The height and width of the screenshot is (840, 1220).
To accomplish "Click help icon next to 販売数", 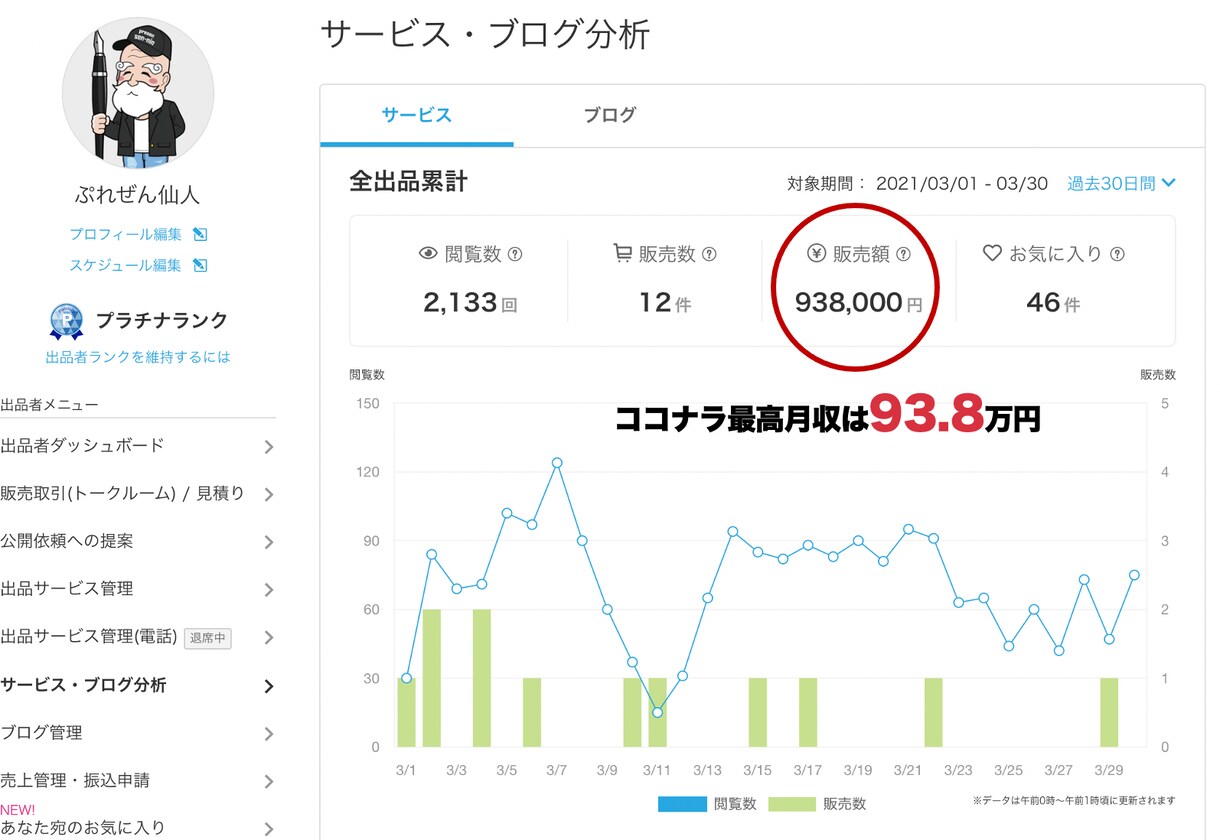I will pos(709,254).
